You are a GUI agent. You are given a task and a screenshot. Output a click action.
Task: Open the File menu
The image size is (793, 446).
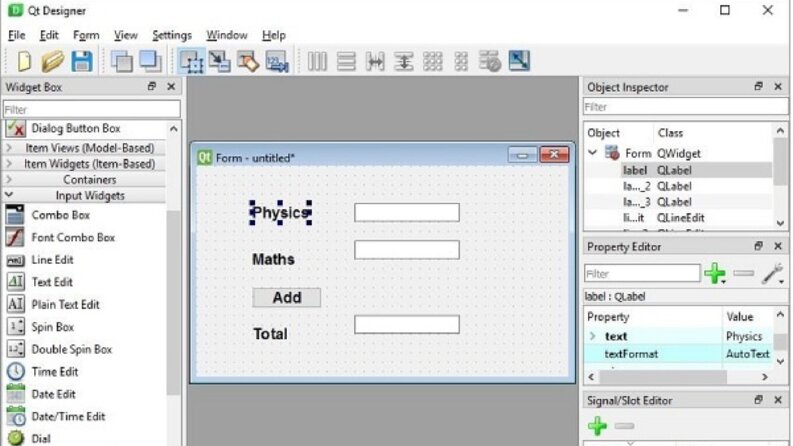17,35
